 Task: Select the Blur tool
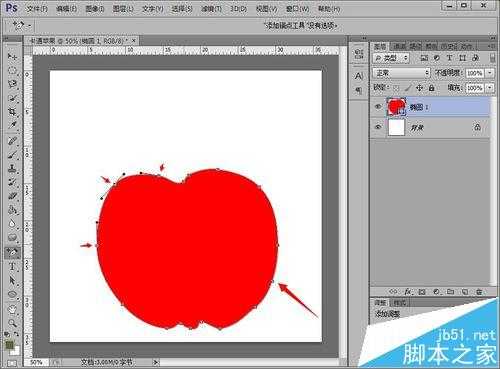(x=12, y=224)
